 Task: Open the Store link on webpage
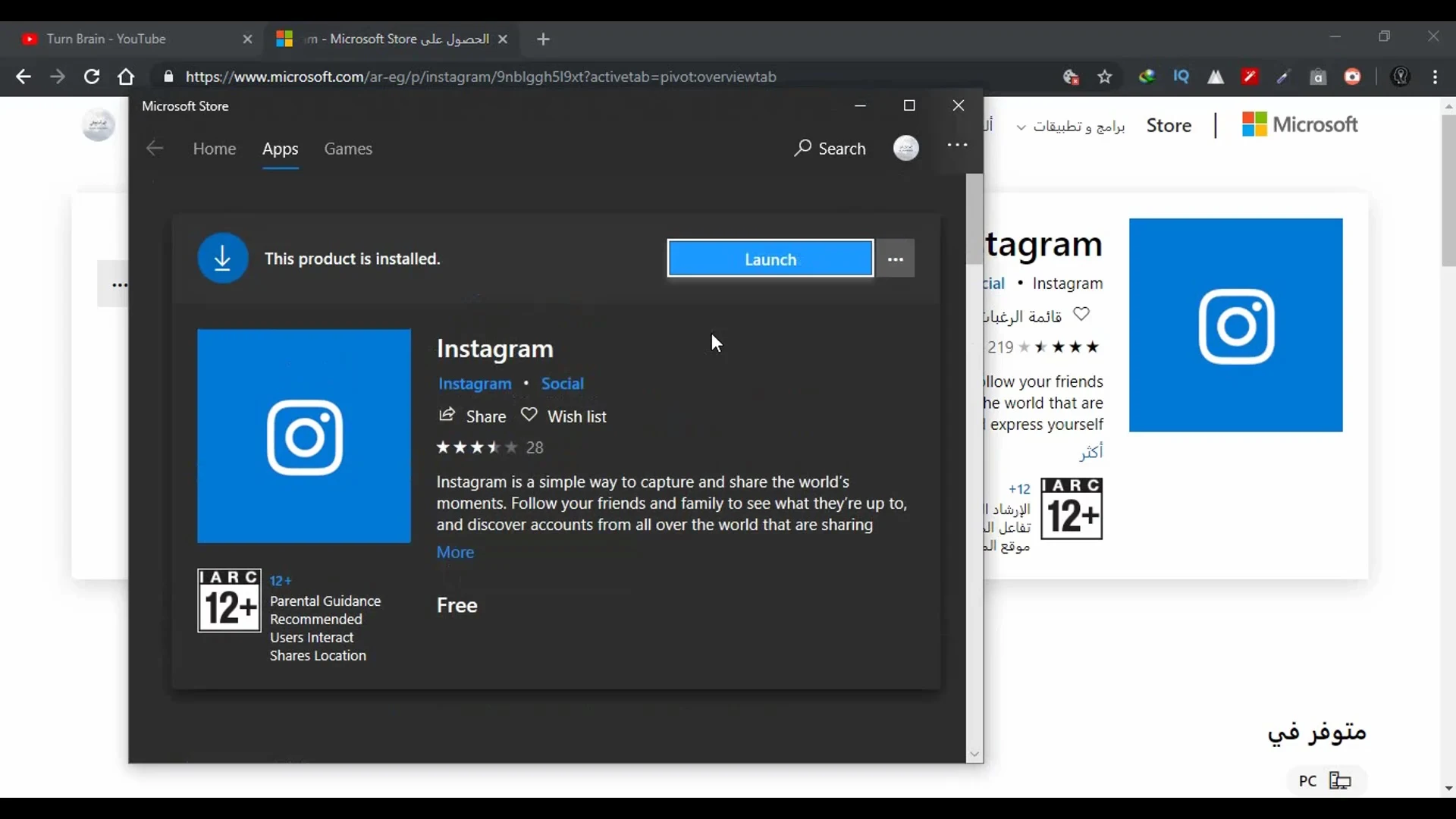1169,125
